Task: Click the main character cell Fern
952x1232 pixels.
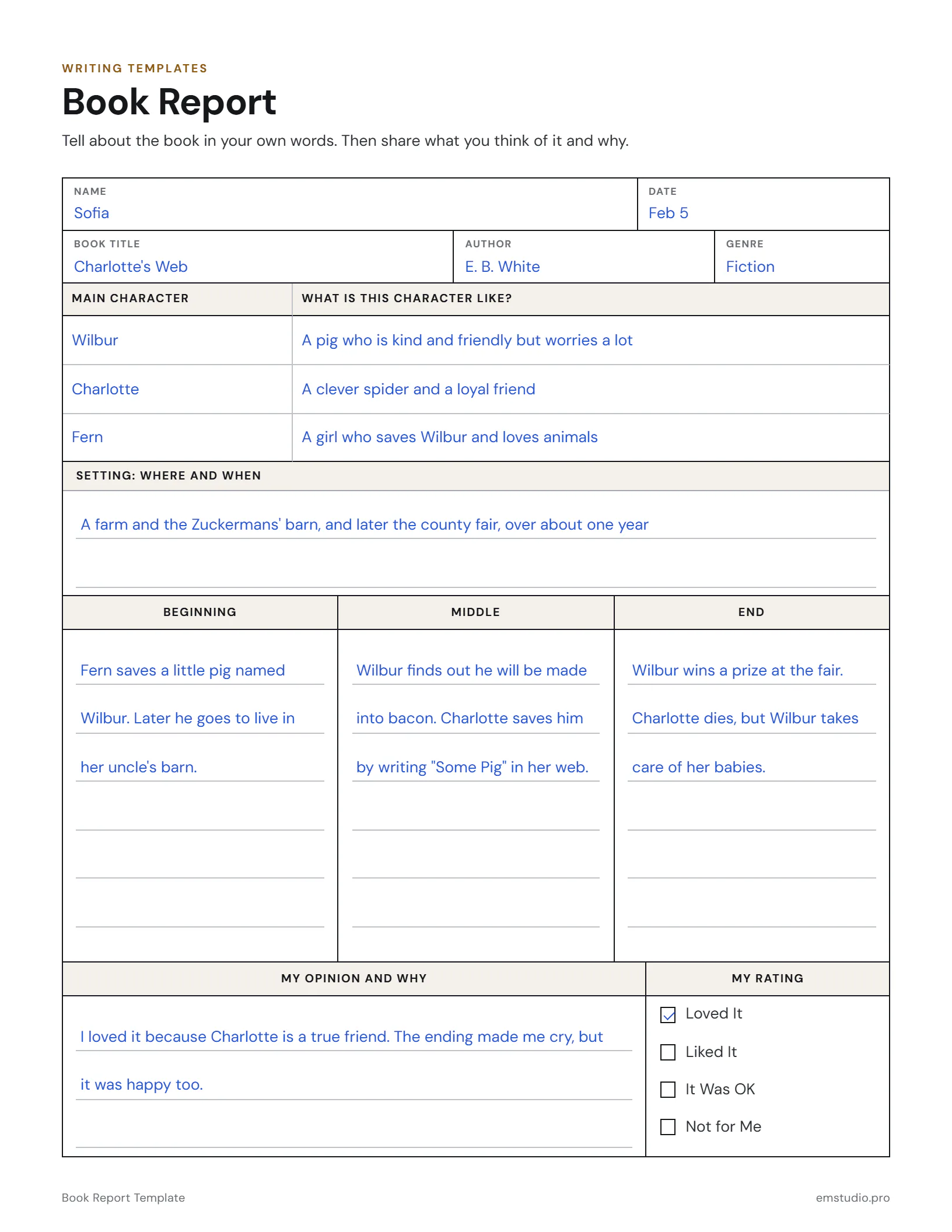Action: (x=177, y=437)
